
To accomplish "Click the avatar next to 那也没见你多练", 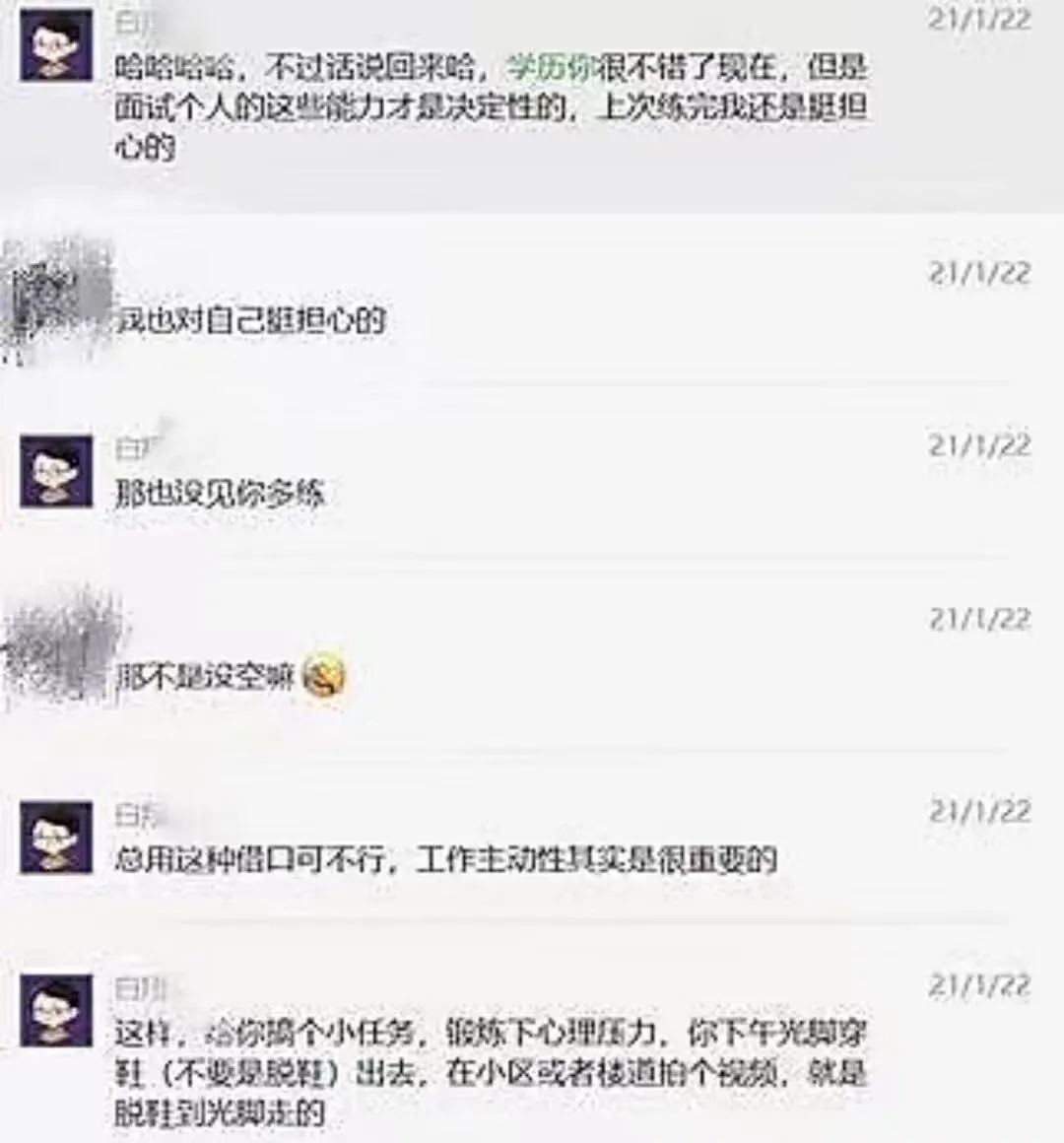I will (x=56, y=471).
